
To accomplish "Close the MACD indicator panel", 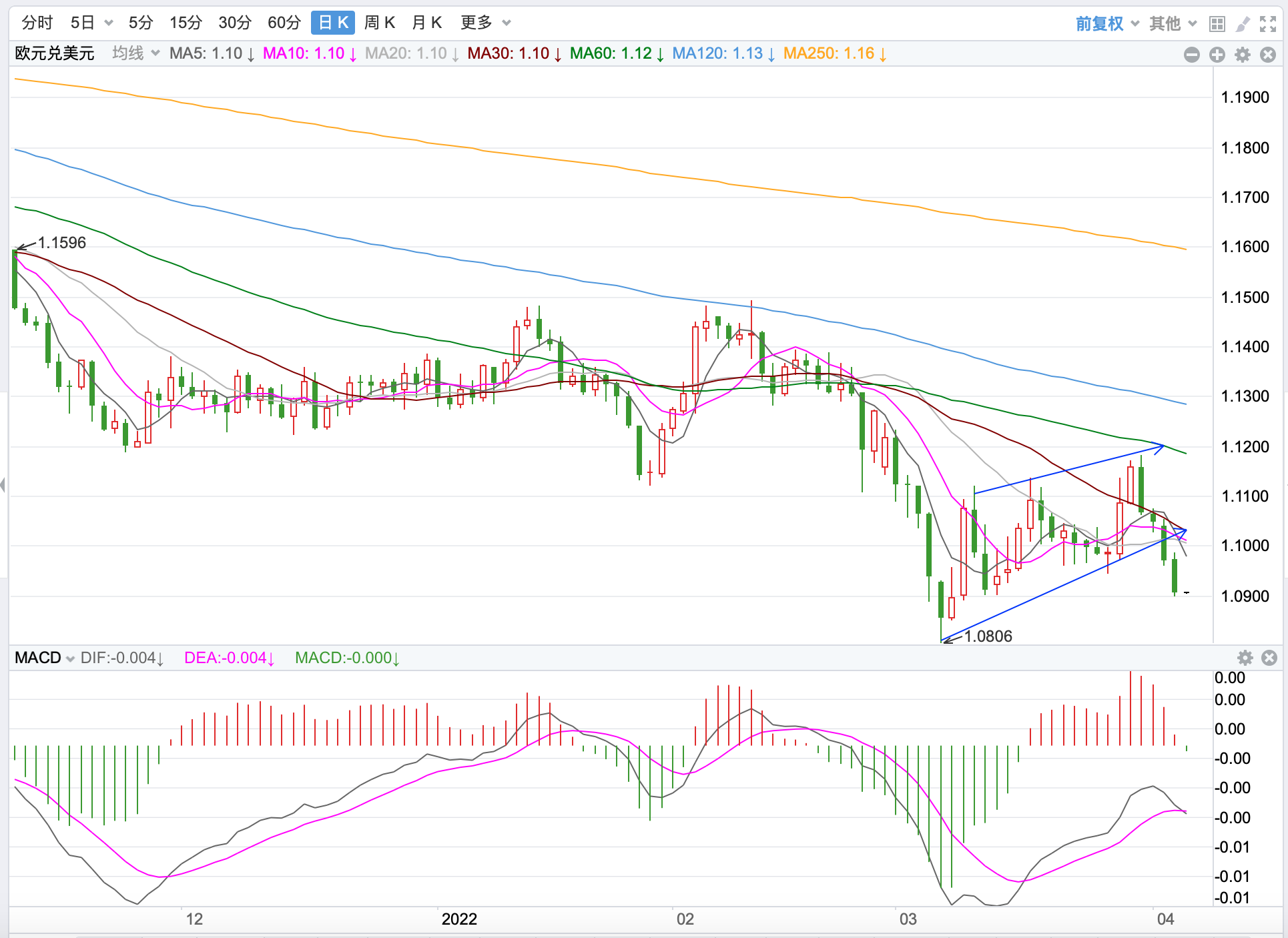I will click(1269, 658).
